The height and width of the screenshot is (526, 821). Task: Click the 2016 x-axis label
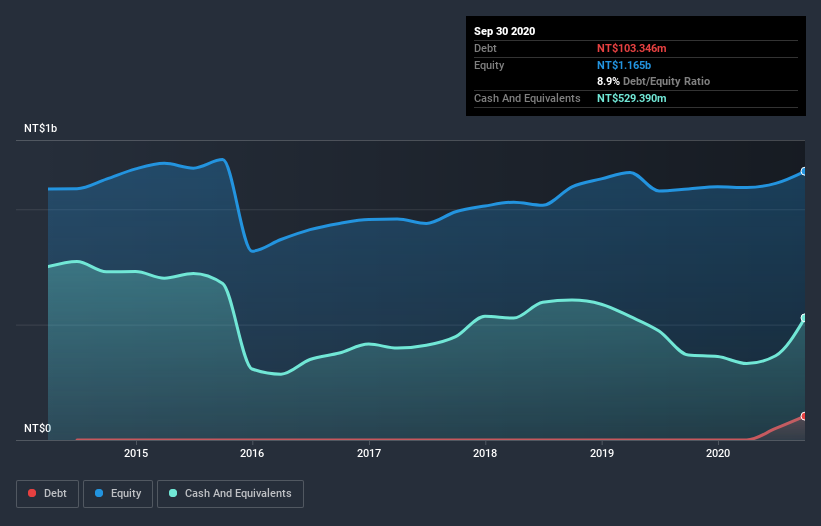(x=252, y=453)
